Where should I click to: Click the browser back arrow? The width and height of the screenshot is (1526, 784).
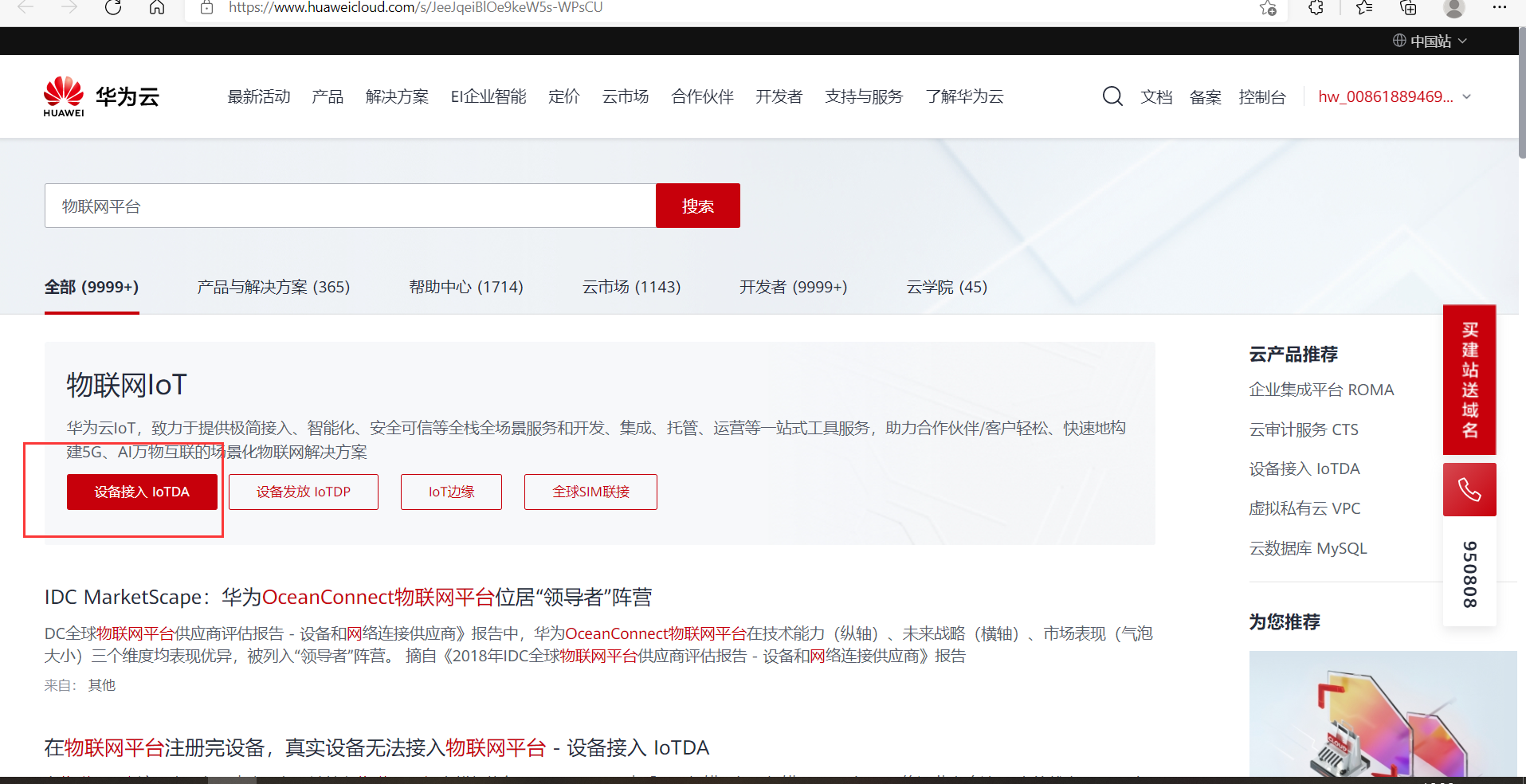click(x=25, y=8)
